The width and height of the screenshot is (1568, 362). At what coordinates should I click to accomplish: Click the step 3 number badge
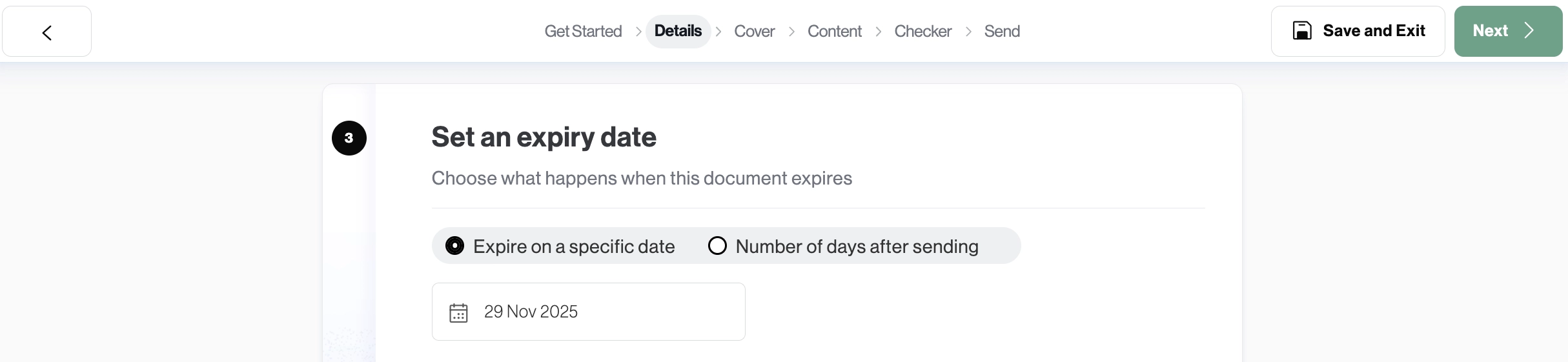tap(349, 138)
